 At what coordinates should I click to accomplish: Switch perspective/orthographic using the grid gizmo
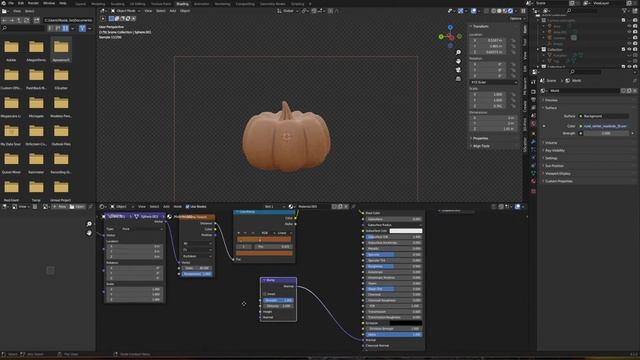458,78
